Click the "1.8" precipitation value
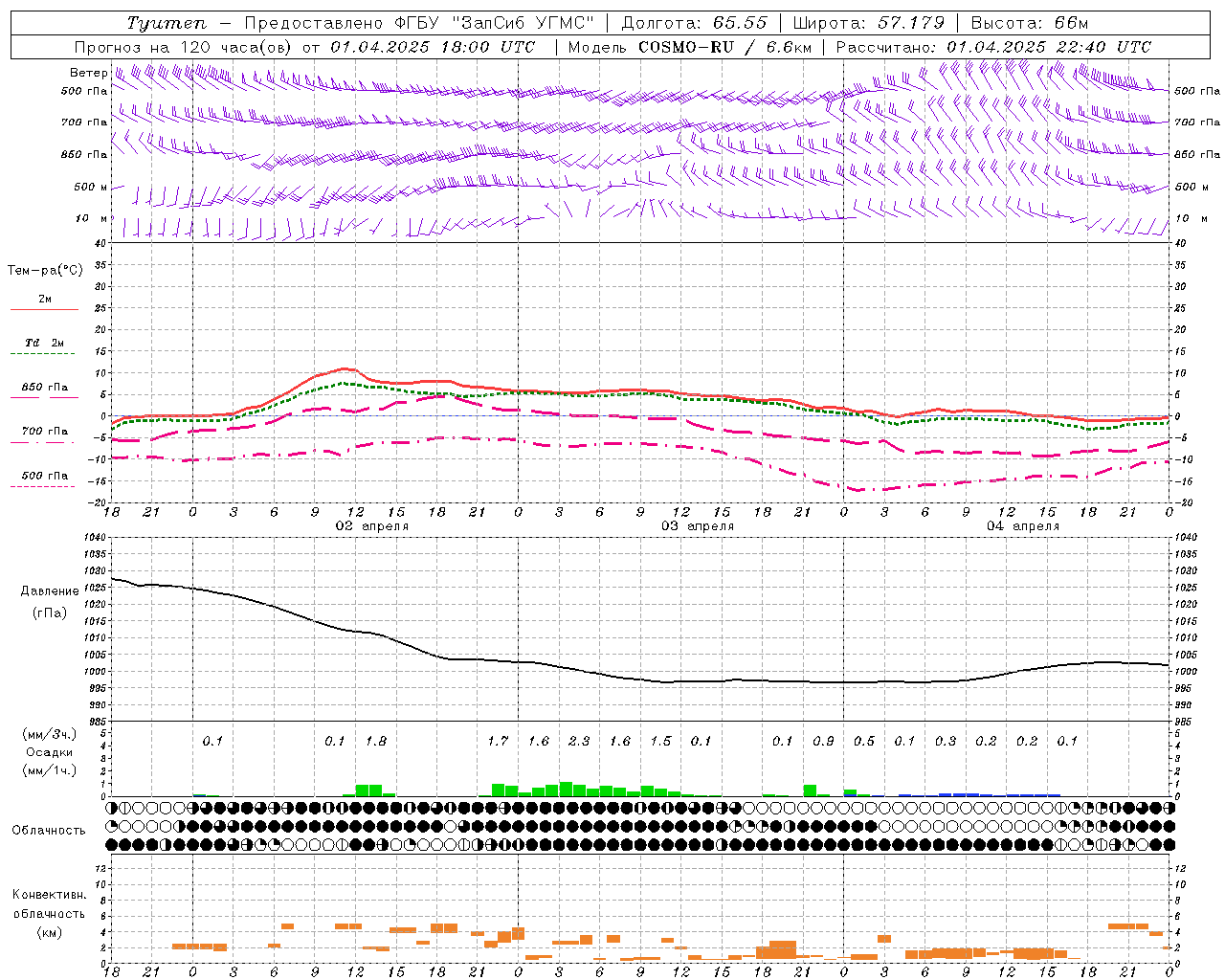 click(x=376, y=741)
